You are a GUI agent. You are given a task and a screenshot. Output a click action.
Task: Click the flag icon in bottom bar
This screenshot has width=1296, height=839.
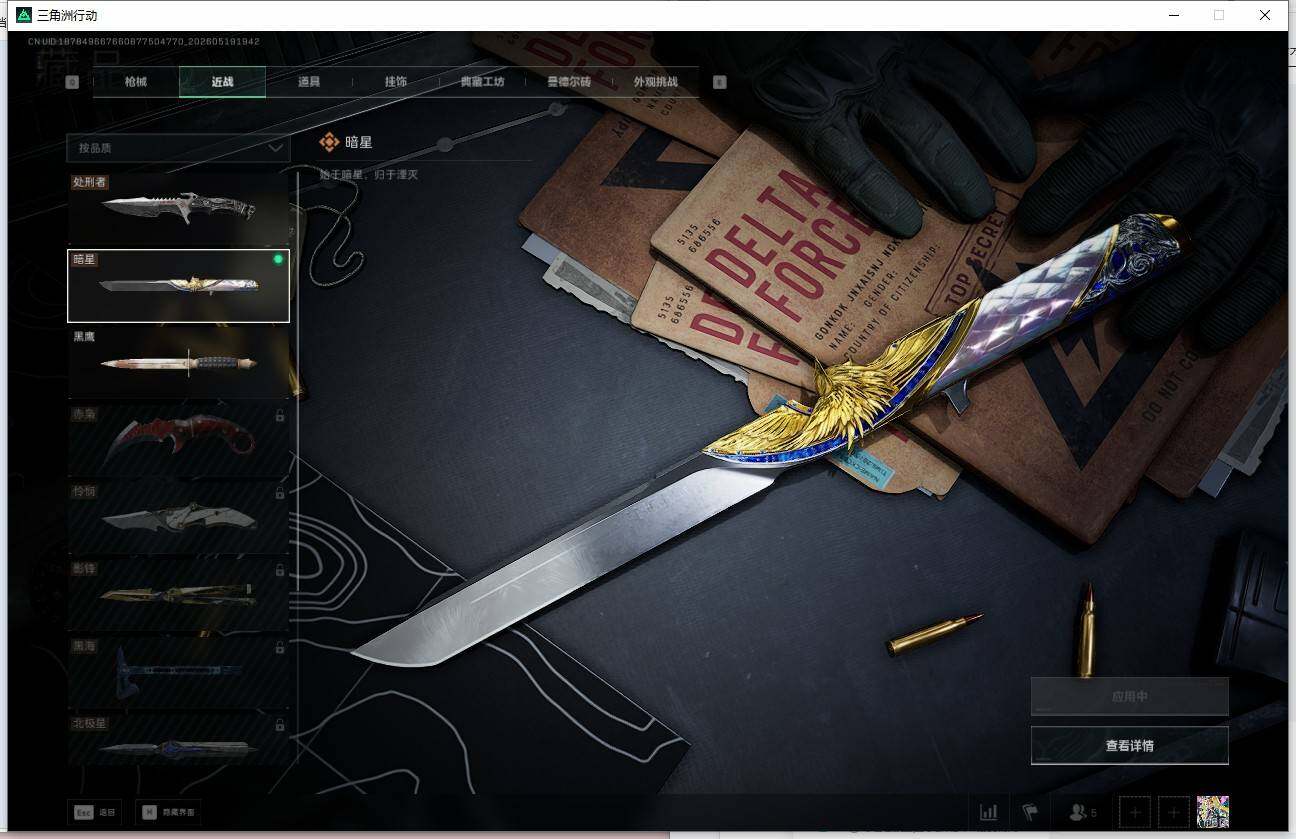tap(1029, 812)
